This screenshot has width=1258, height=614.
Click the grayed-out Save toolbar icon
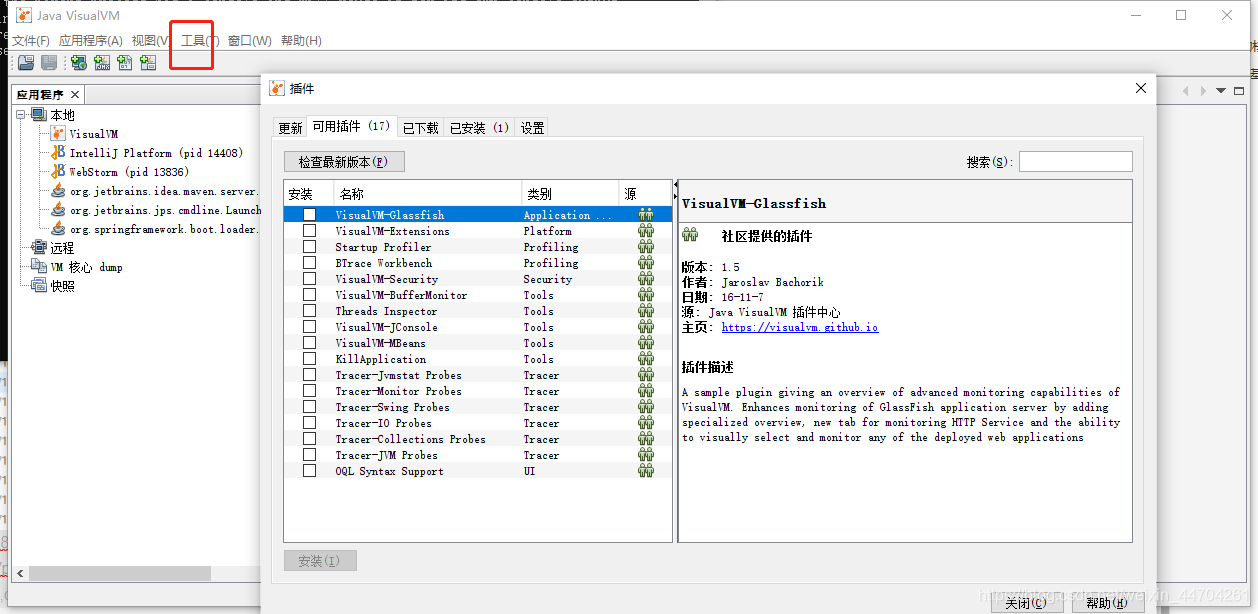point(49,63)
